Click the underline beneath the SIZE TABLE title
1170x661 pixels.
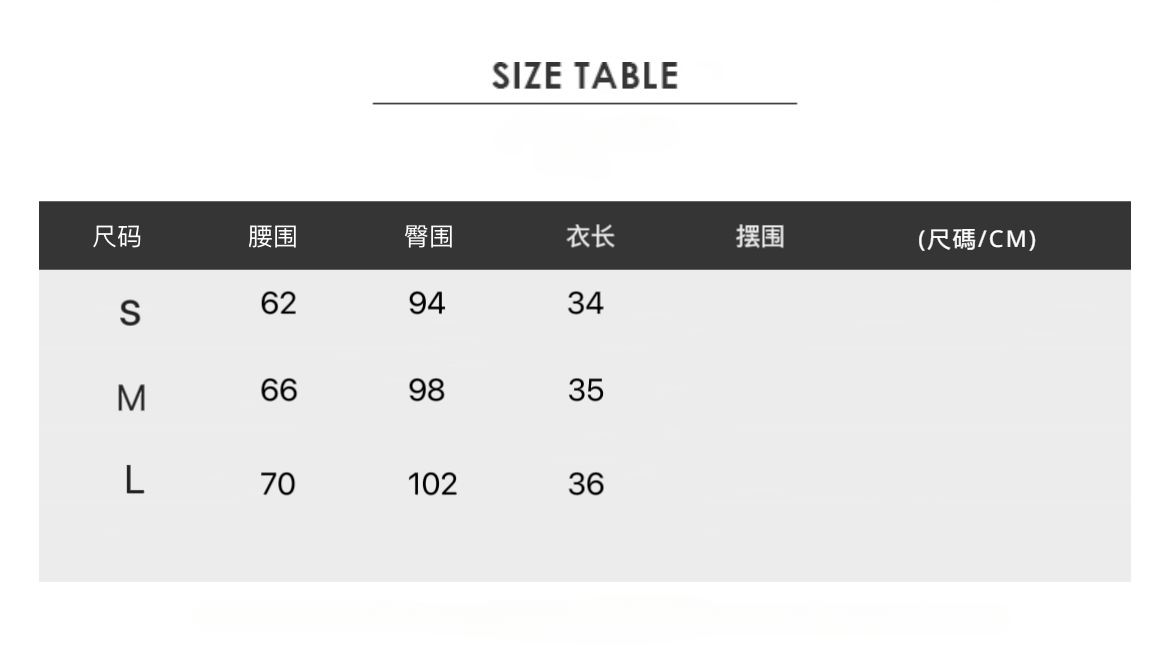tap(585, 103)
